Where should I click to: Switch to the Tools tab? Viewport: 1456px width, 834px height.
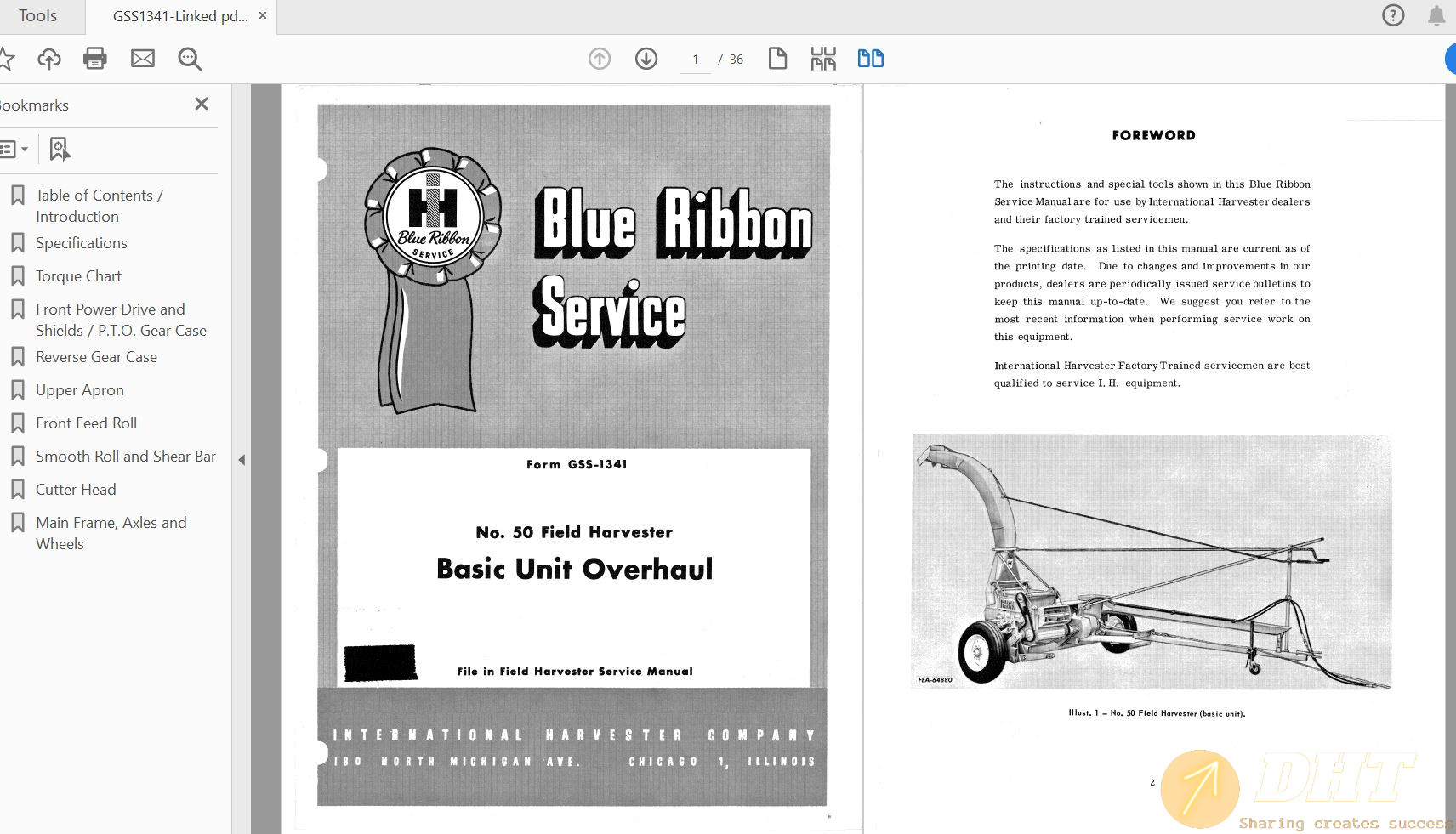[x=37, y=16]
